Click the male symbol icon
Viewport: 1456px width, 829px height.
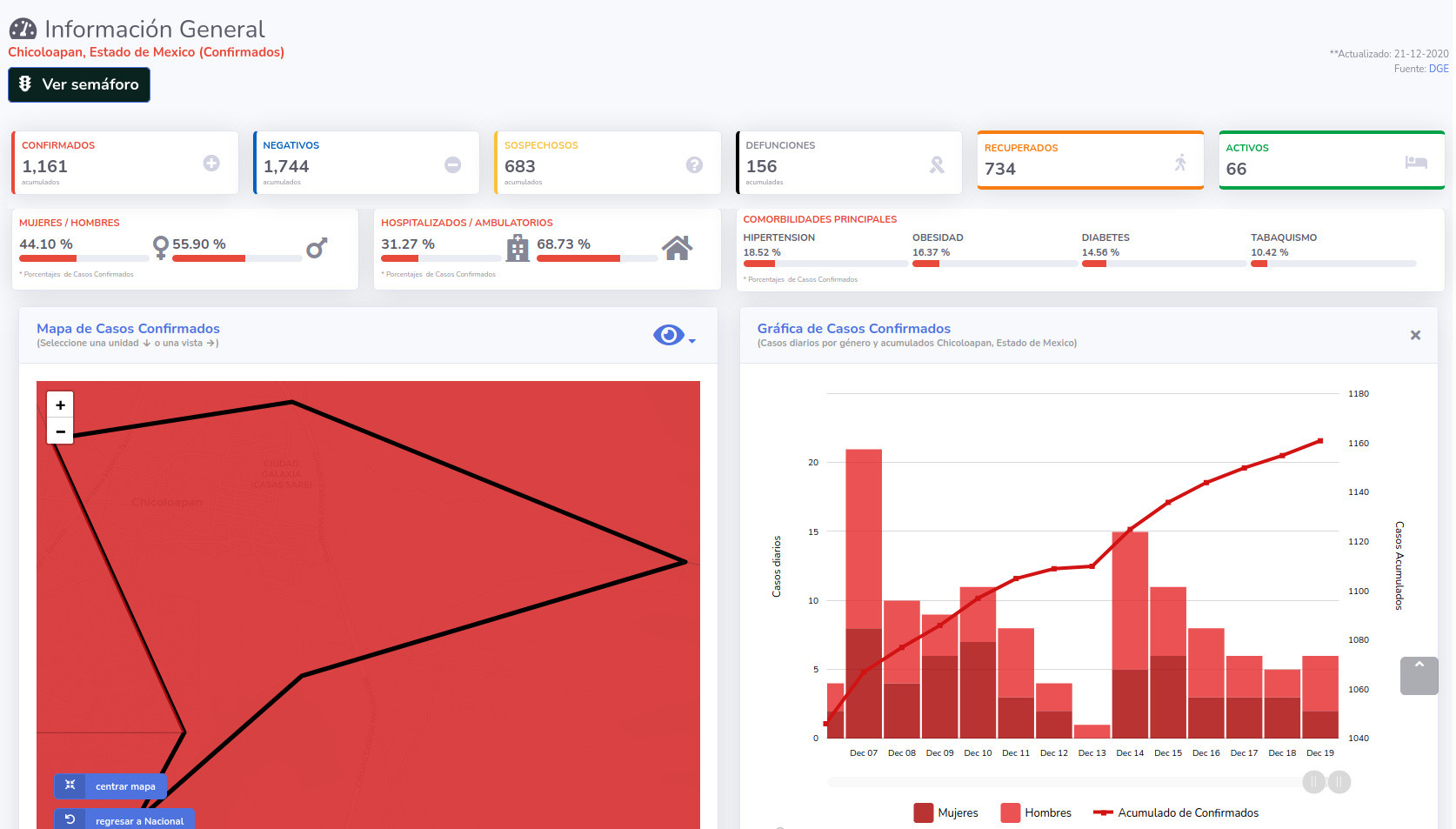click(x=317, y=248)
